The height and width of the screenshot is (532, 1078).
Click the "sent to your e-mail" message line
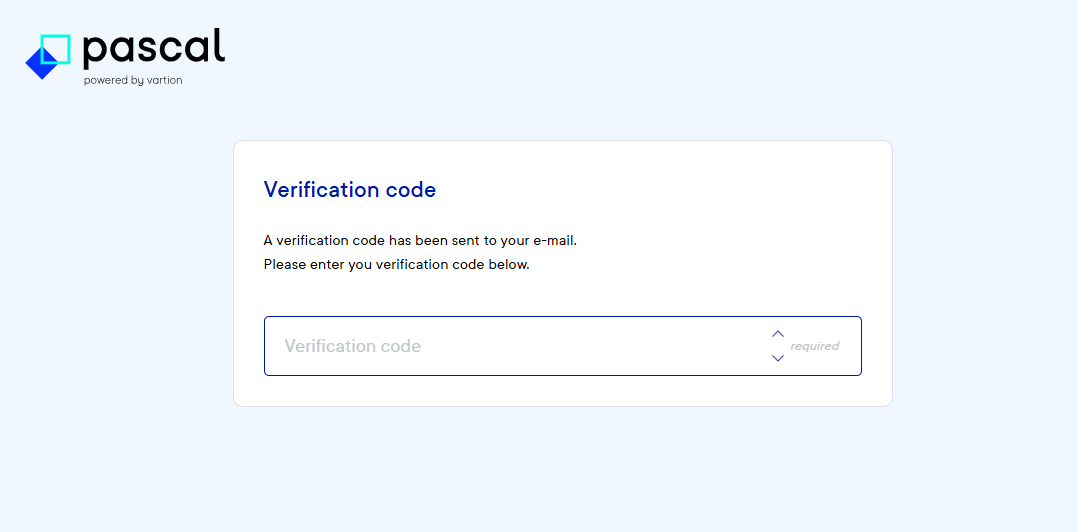(x=420, y=240)
